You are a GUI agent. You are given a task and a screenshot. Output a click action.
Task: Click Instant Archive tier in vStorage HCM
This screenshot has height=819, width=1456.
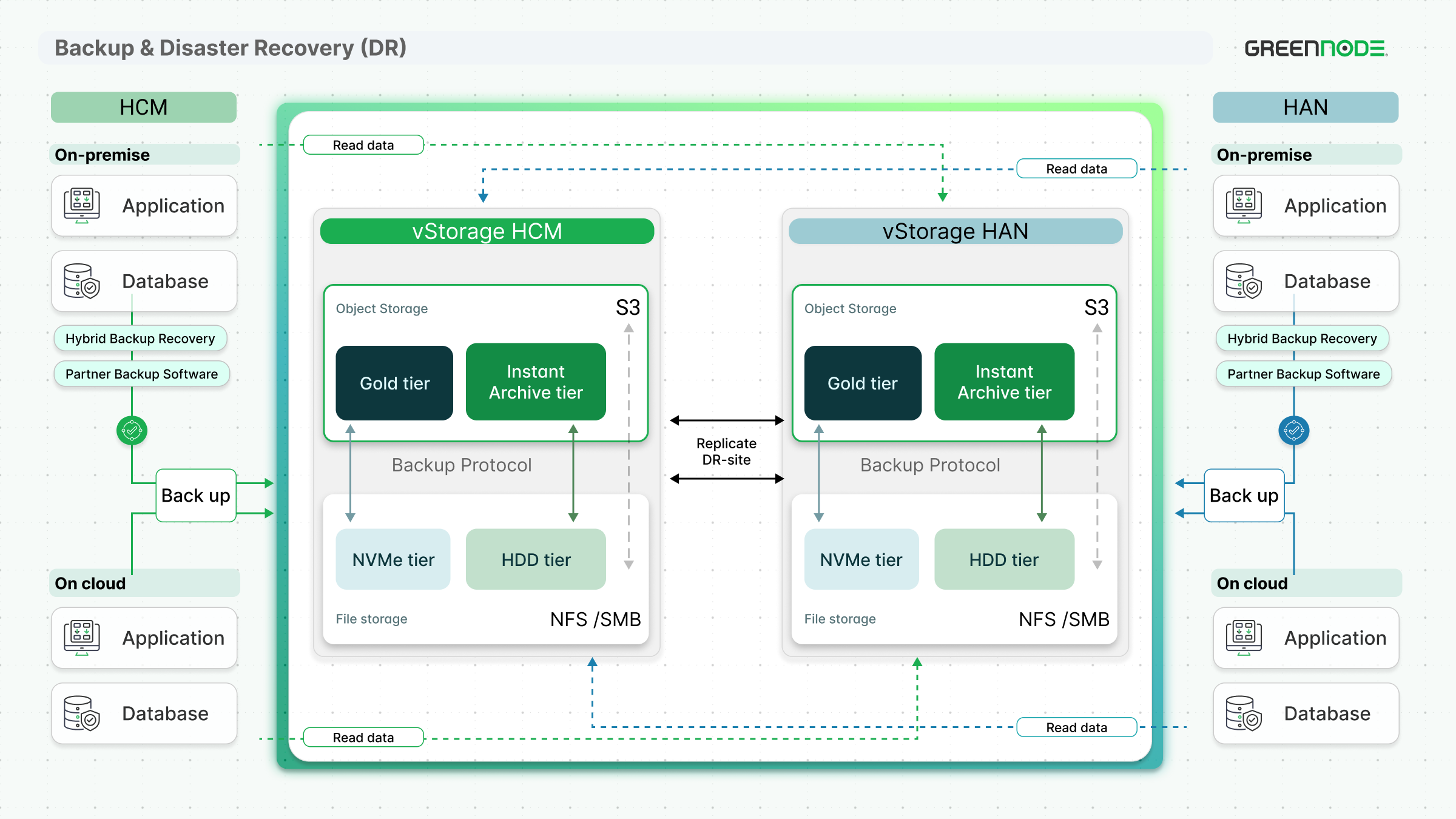tap(536, 382)
